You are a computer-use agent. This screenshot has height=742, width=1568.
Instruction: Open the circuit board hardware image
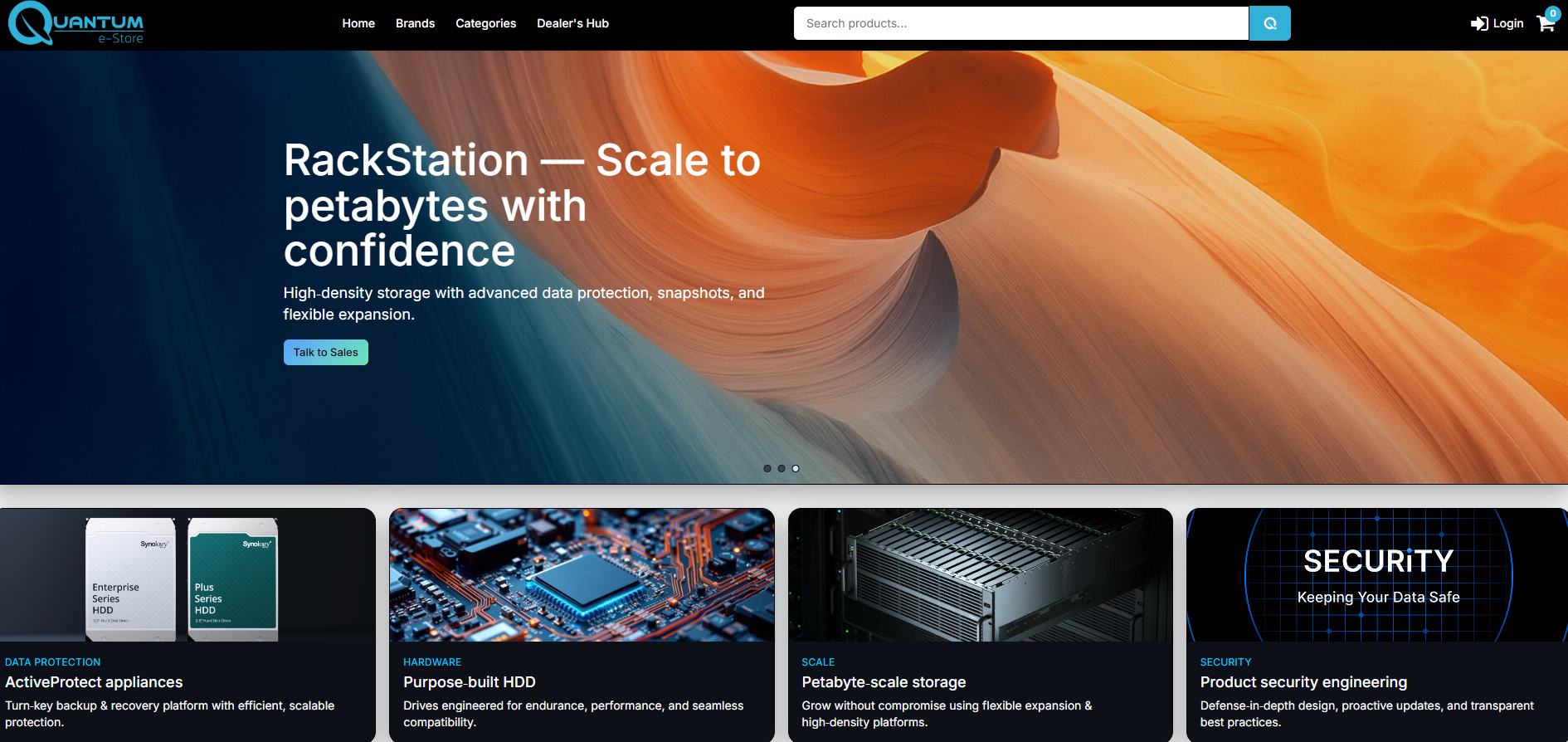coord(582,575)
